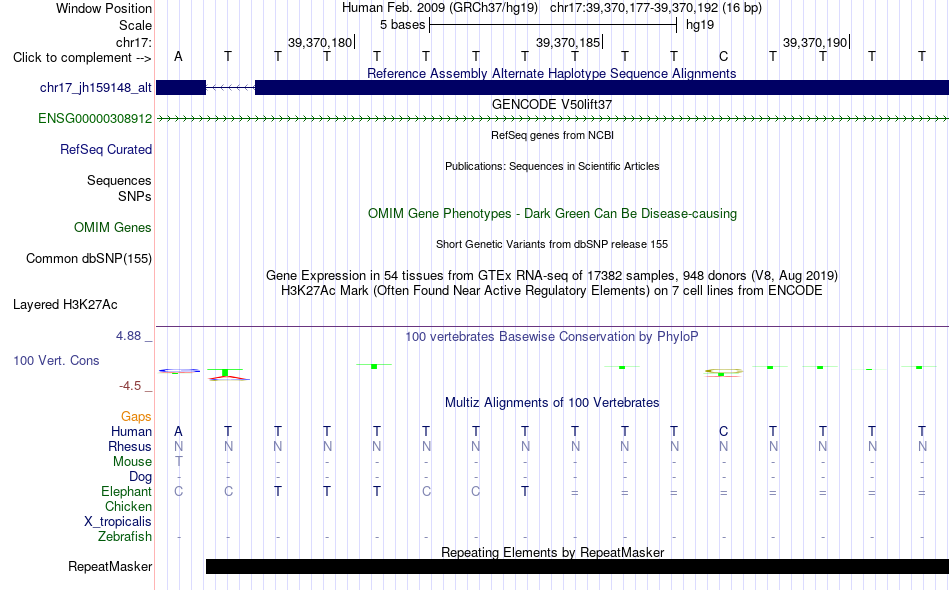Click 'Repeating Elements by RepeatMasker' title
The image size is (950, 590).
(552, 552)
